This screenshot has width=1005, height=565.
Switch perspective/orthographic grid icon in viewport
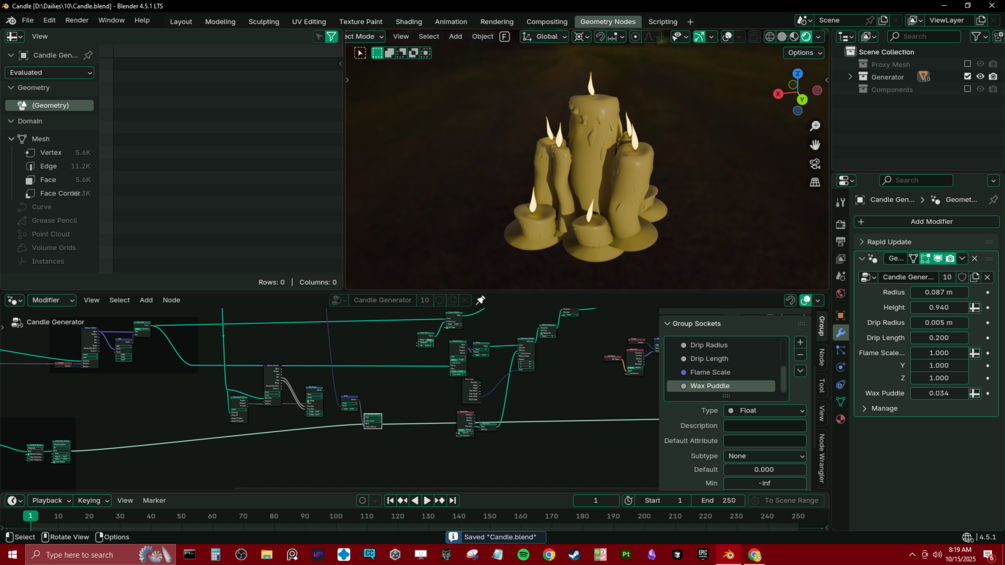coord(815,183)
